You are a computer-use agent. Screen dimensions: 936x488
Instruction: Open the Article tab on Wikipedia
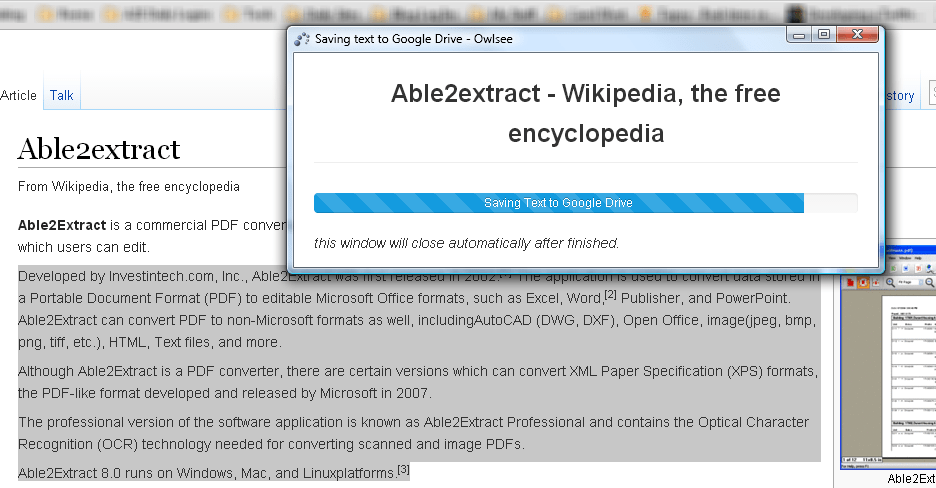point(19,95)
